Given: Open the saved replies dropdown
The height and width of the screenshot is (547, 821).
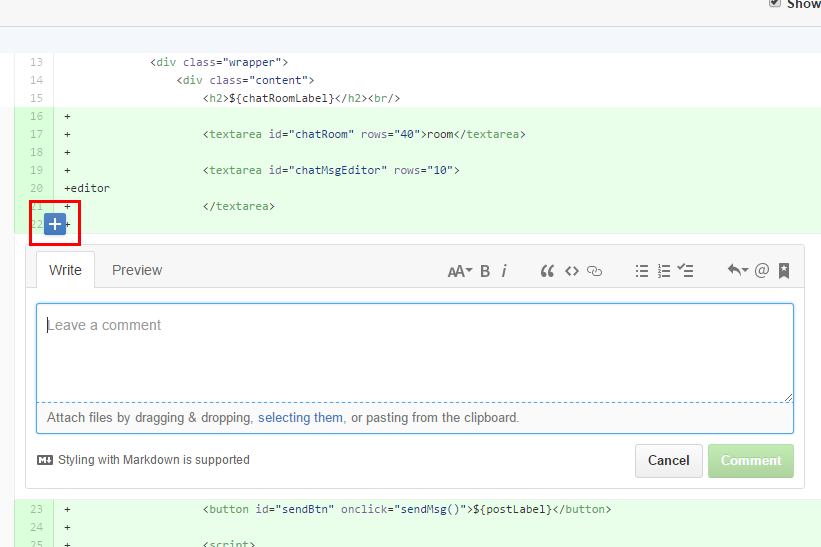Looking at the screenshot, I should [737, 271].
